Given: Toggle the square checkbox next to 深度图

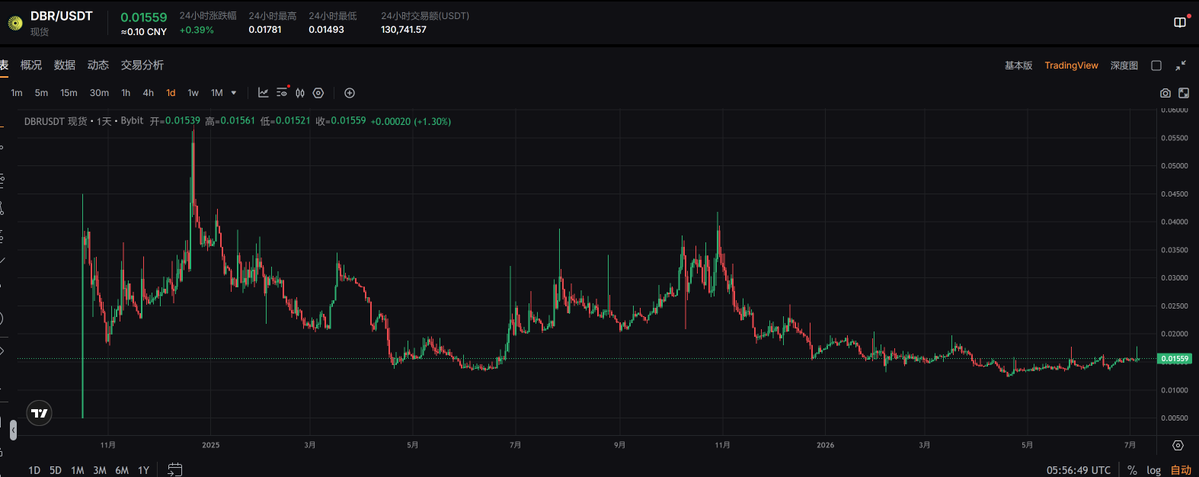Looking at the screenshot, I should [1156, 66].
